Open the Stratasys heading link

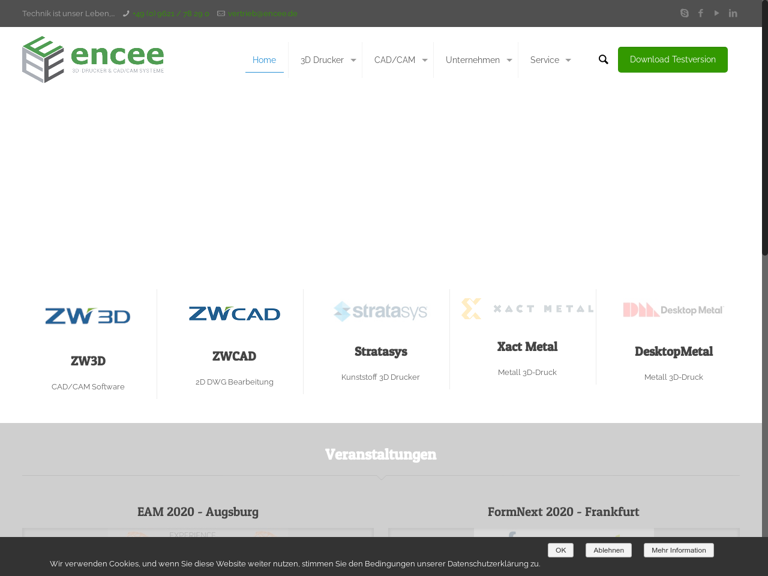(381, 351)
